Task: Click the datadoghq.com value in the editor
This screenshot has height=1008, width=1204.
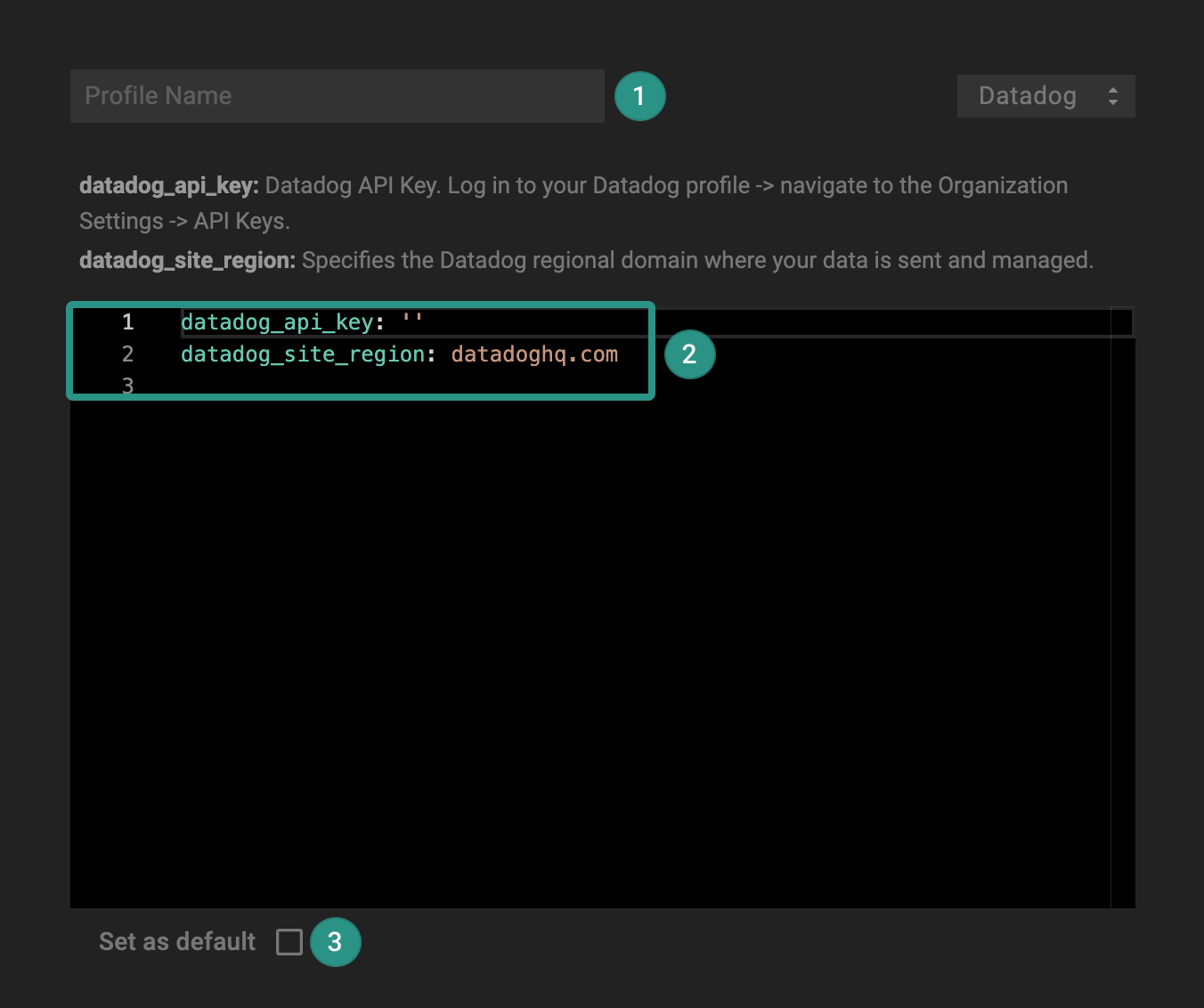Action: (x=534, y=354)
